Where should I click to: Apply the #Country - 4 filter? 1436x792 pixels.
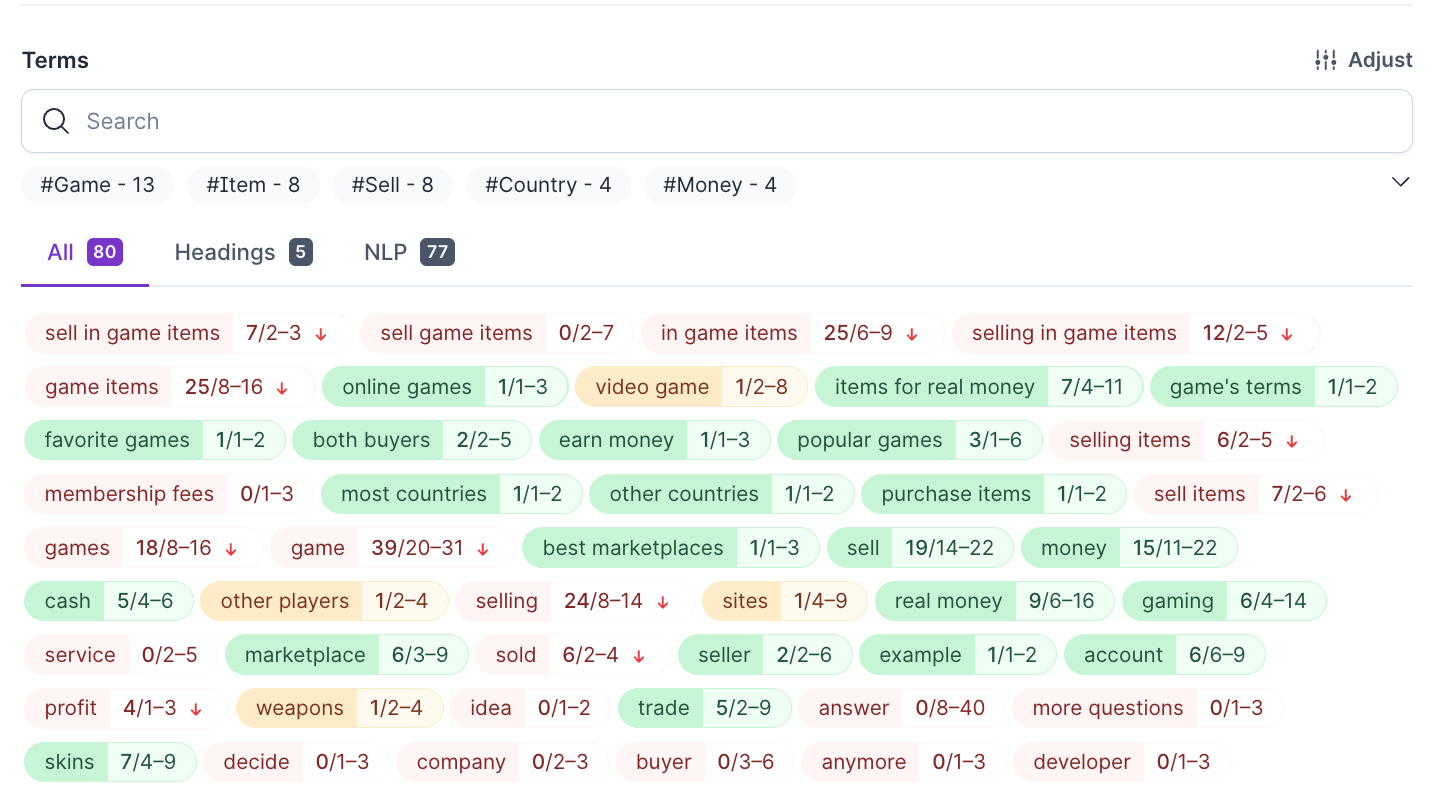coord(548,185)
